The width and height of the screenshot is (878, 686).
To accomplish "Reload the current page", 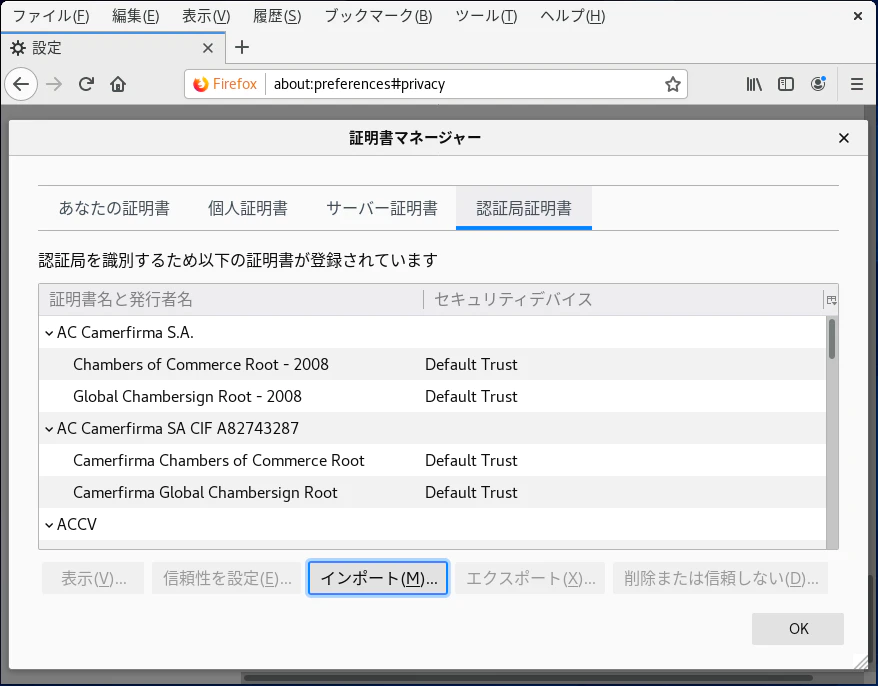I will pos(87,84).
